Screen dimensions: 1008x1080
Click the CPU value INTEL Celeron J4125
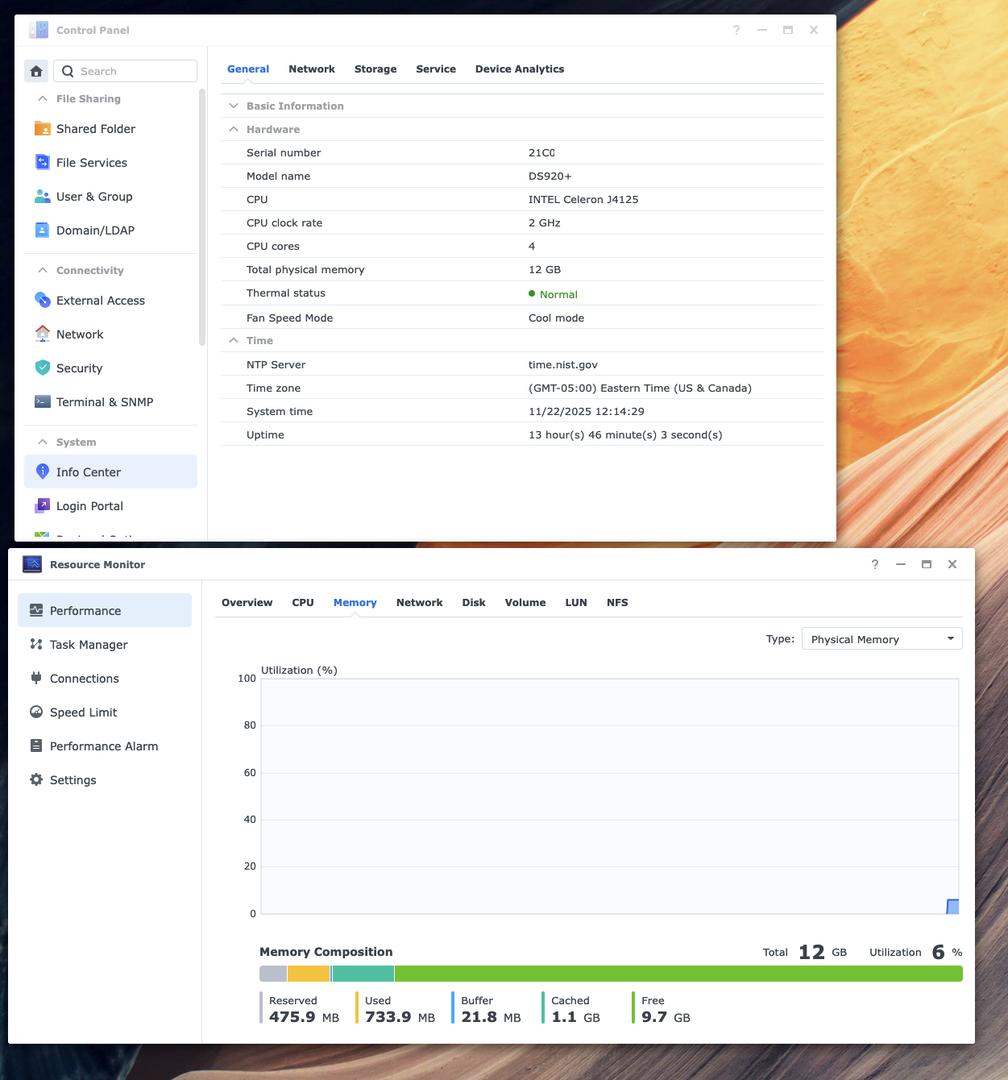click(583, 199)
